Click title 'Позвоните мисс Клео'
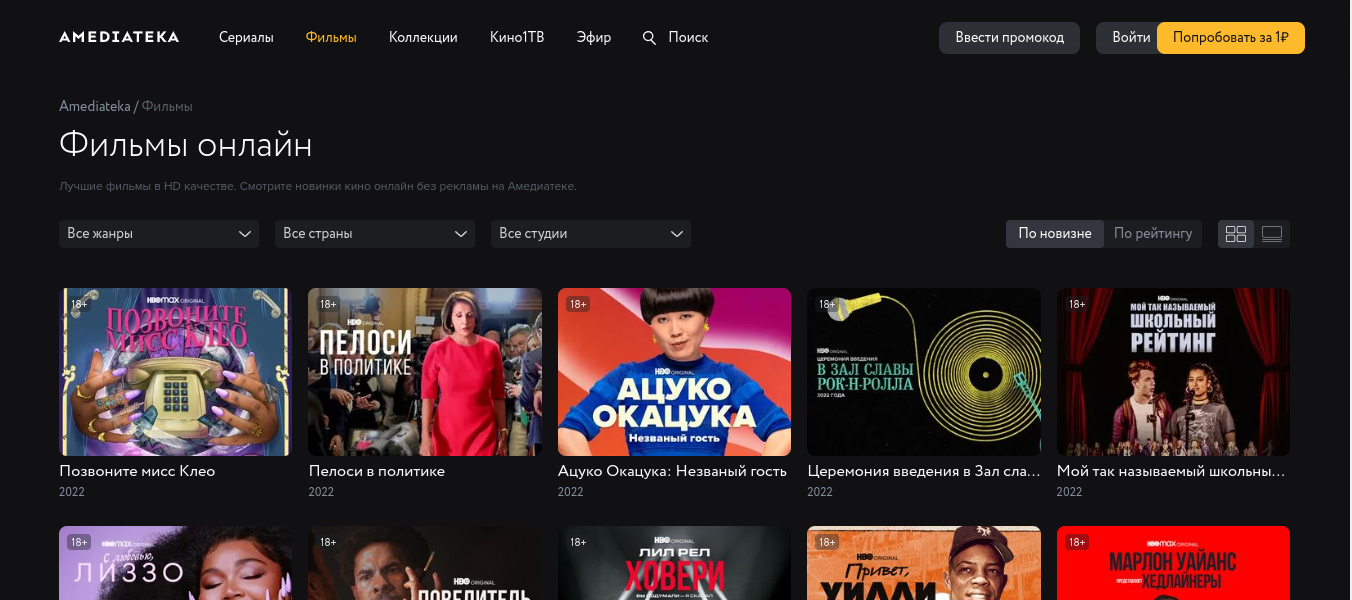 (x=137, y=471)
